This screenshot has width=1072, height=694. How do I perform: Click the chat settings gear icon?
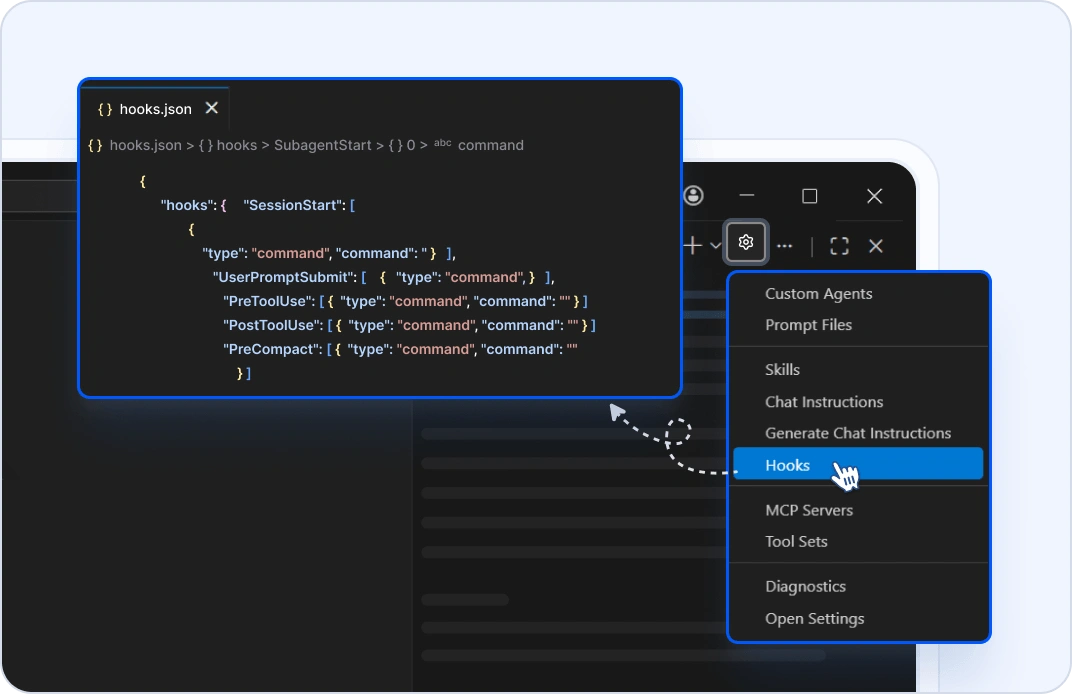pos(746,243)
